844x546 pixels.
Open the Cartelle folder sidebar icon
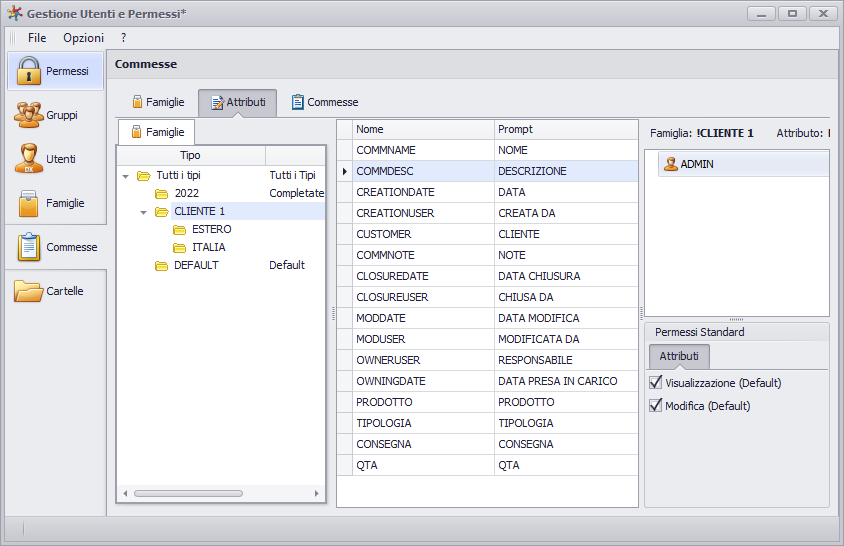(29, 291)
